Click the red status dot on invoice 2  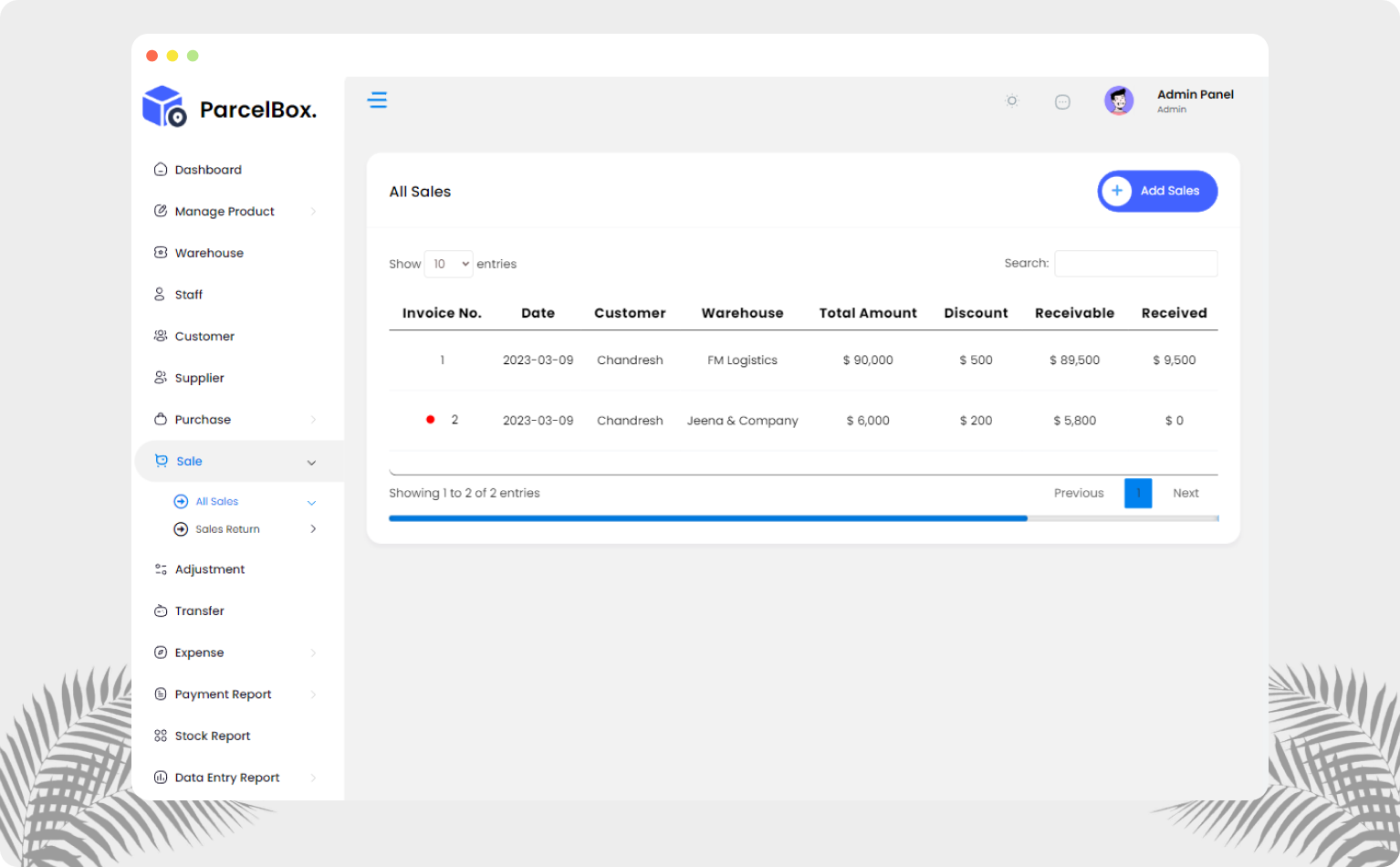tap(430, 420)
